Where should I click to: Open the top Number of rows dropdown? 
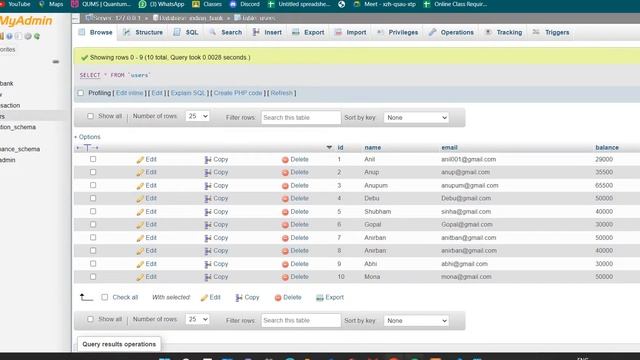pos(197,116)
